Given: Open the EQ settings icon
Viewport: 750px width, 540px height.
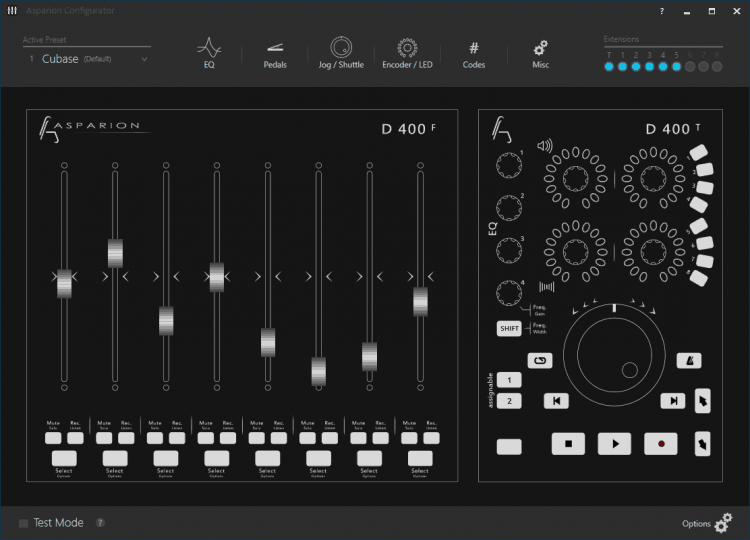Looking at the screenshot, I should 209,53.
